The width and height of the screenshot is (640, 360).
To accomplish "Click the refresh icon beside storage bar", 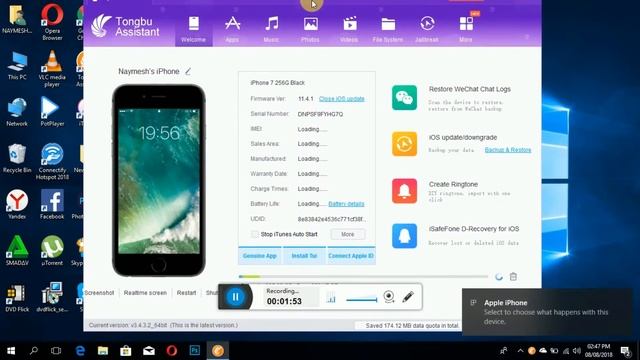I will [x=499, y=277].
